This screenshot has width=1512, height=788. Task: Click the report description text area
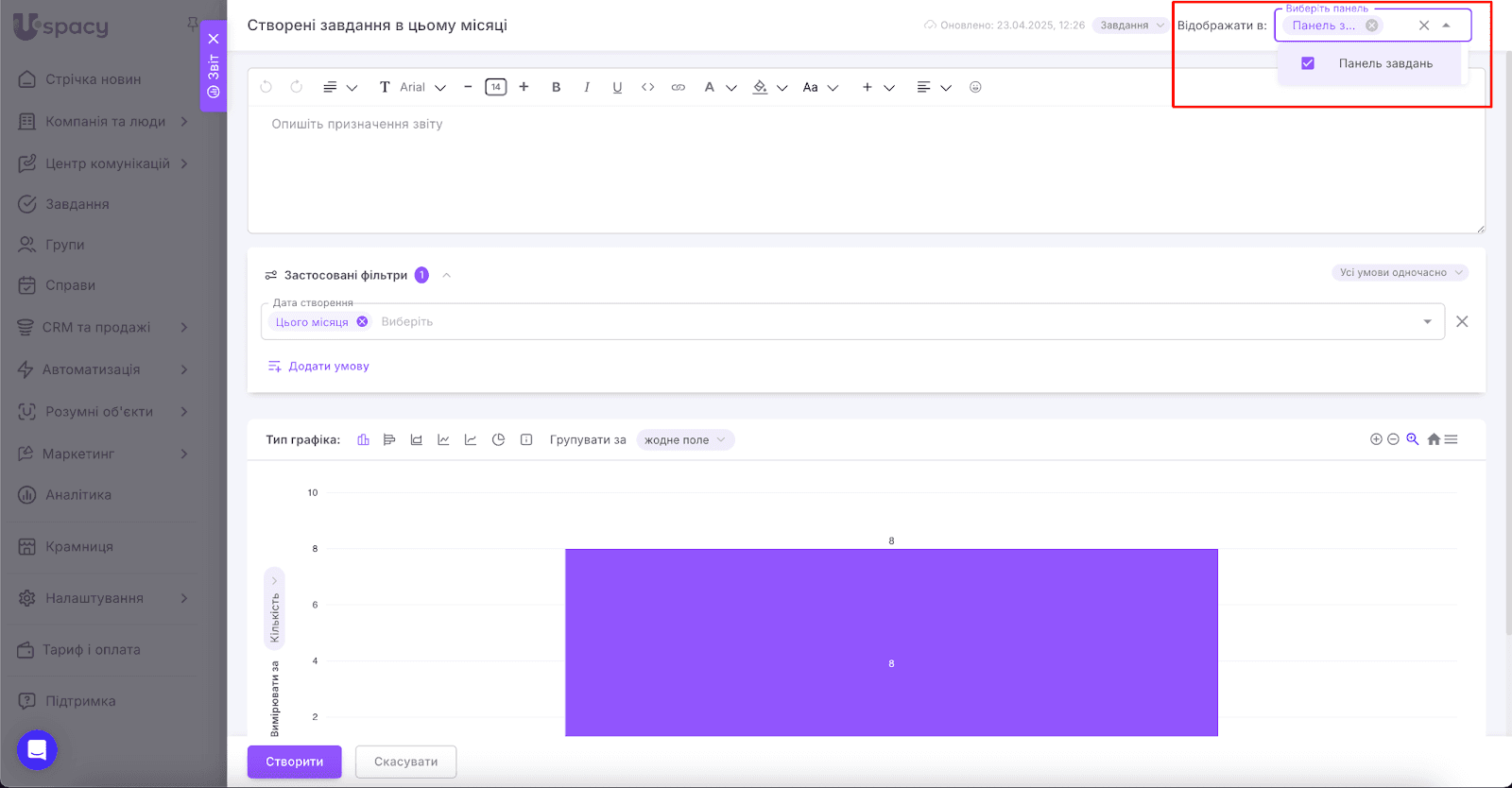pyautogui.click(x=865, y=170)
